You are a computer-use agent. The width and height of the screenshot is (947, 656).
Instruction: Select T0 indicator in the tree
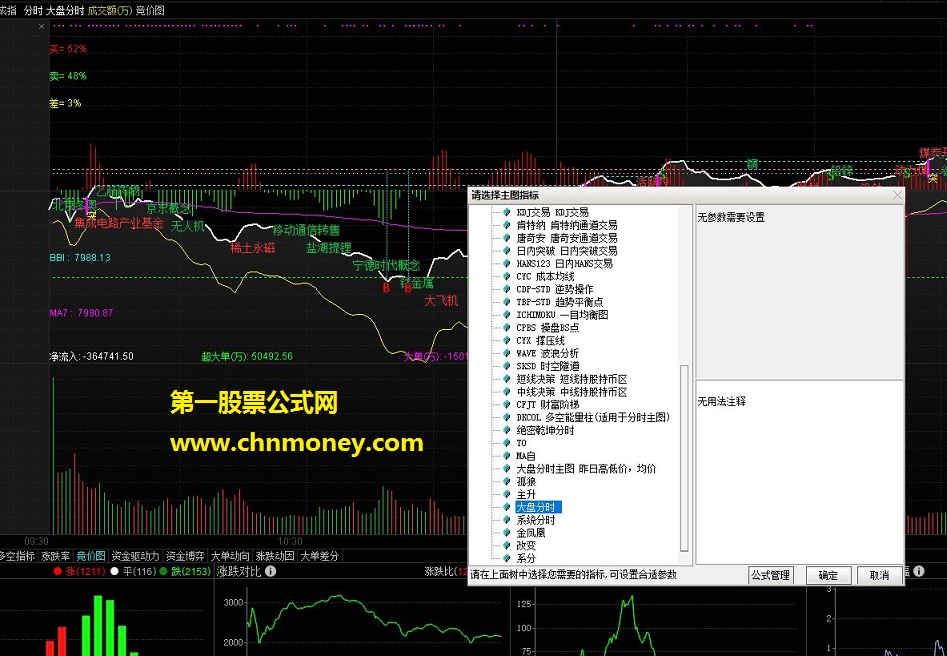(x=521, y=443)
